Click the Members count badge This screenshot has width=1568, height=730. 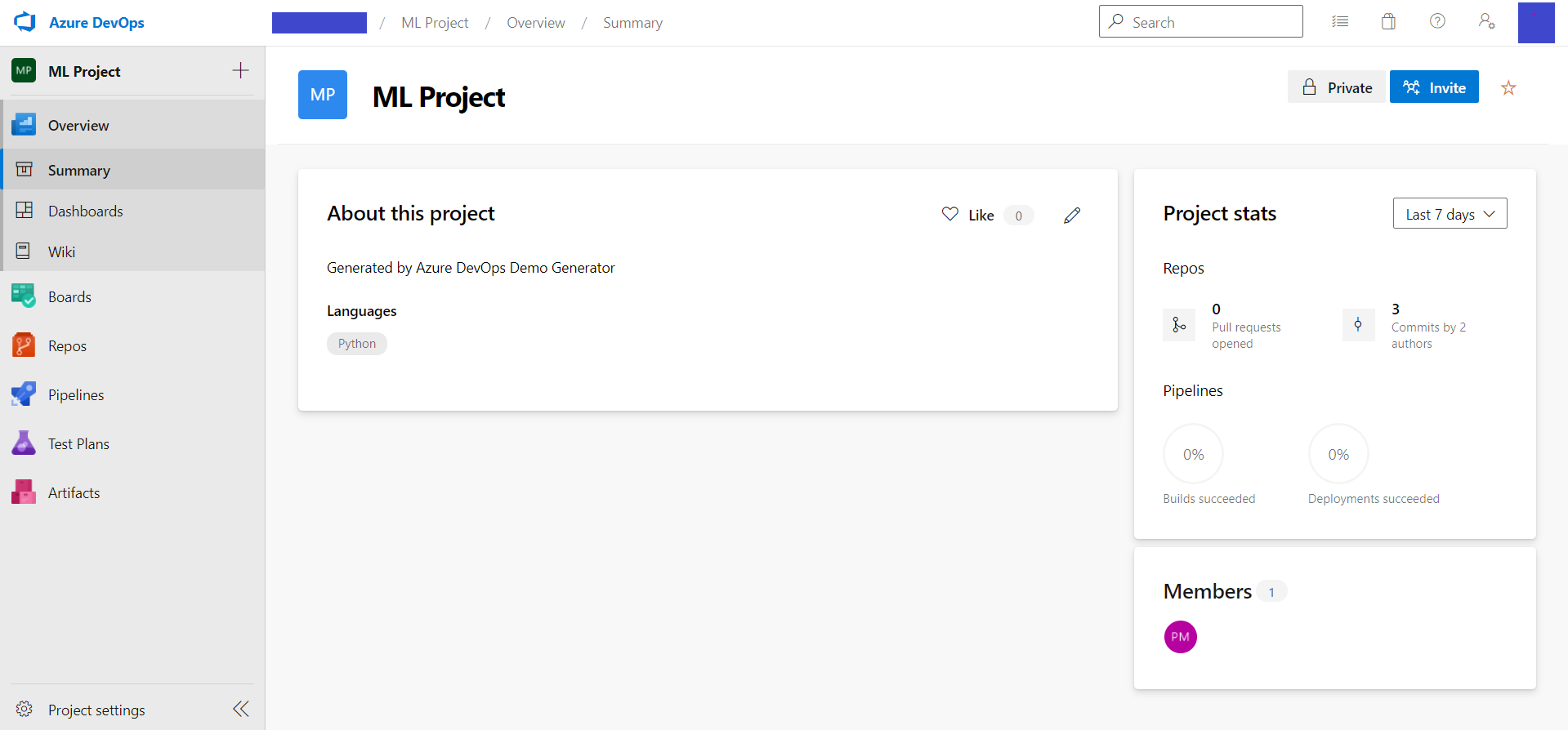click(x=1271, y=592)
